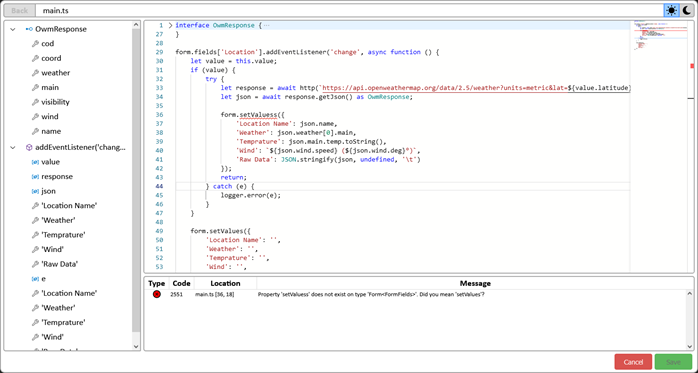Click variable icon beside e

(x=35, y=279)
